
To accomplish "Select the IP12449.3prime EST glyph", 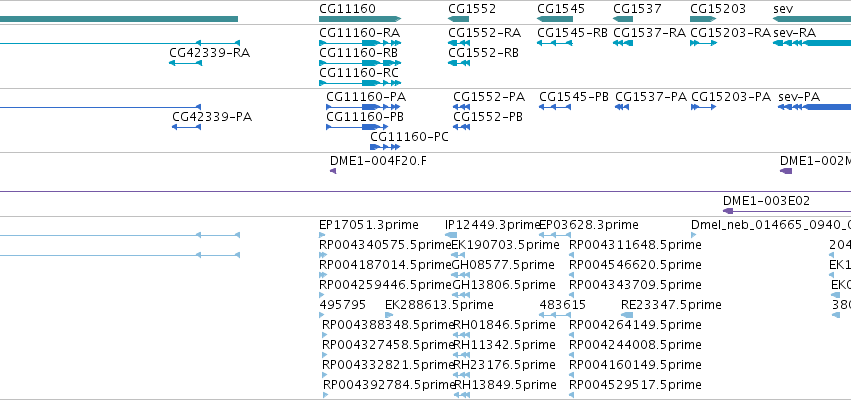I will pyautogui.click(x=451, y=235).
